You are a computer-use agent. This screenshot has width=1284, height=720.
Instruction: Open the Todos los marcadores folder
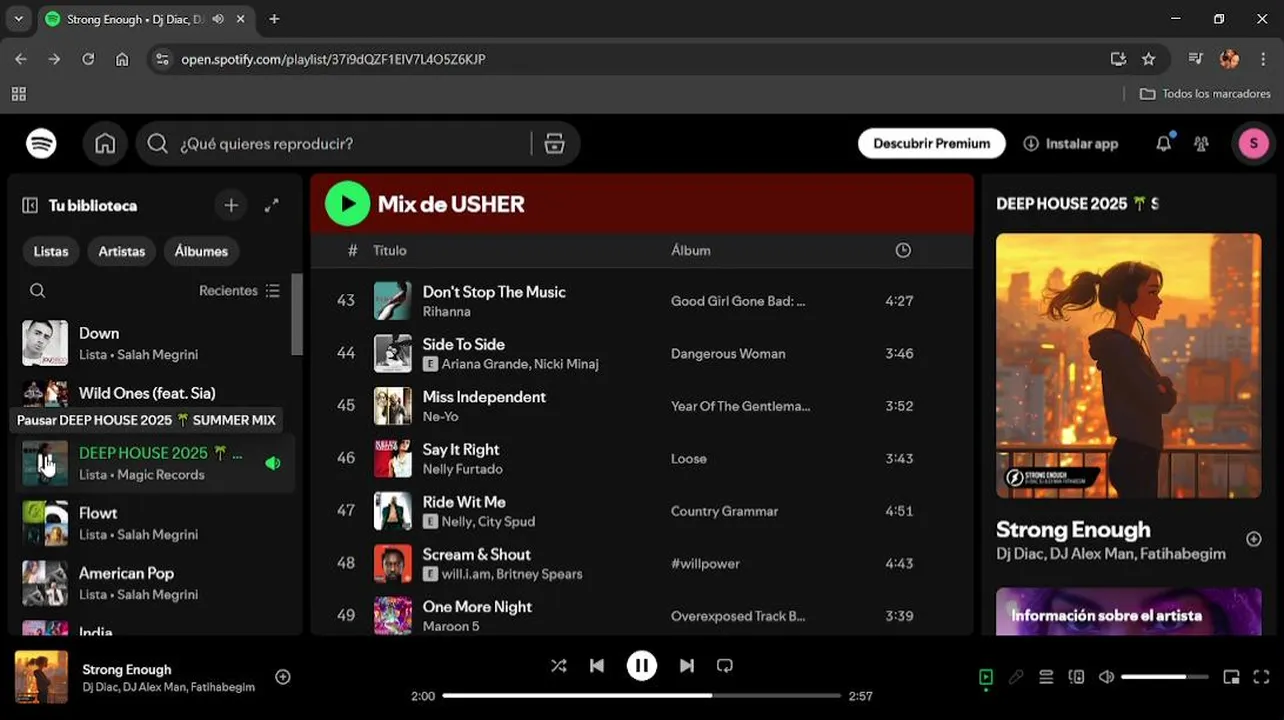(x=1205, y=94)
